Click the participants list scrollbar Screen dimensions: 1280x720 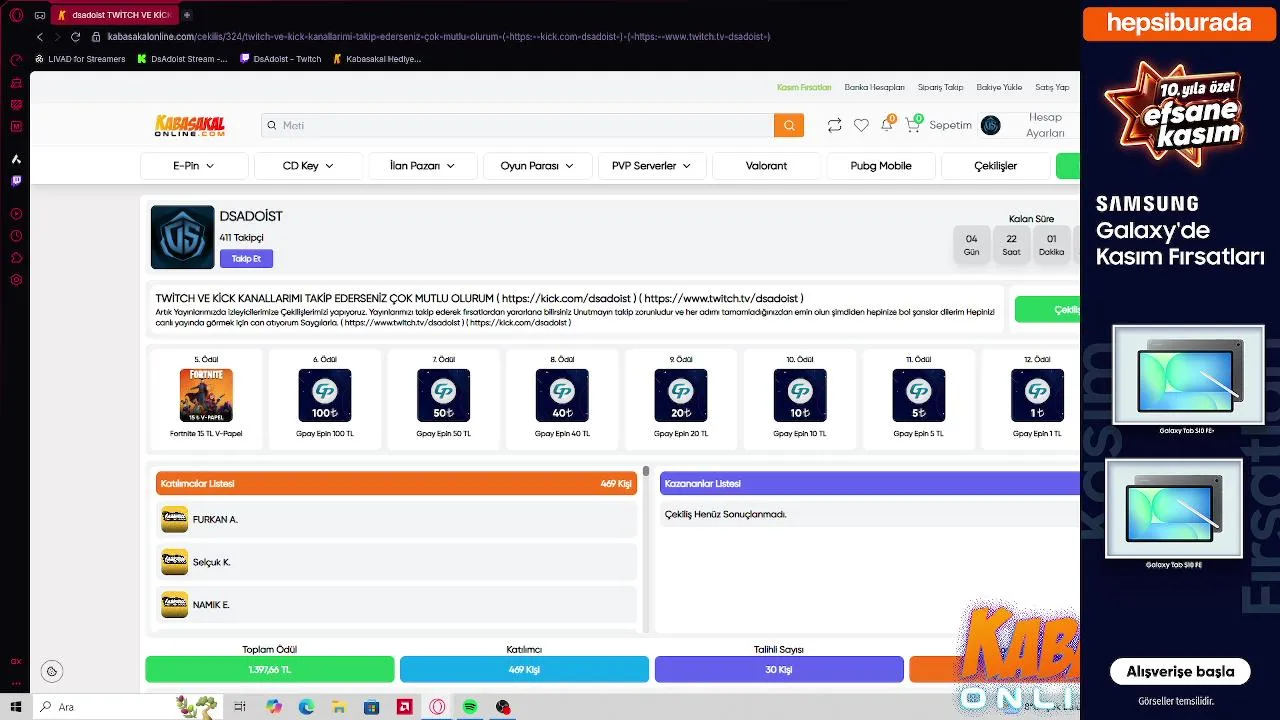[646, 471]
